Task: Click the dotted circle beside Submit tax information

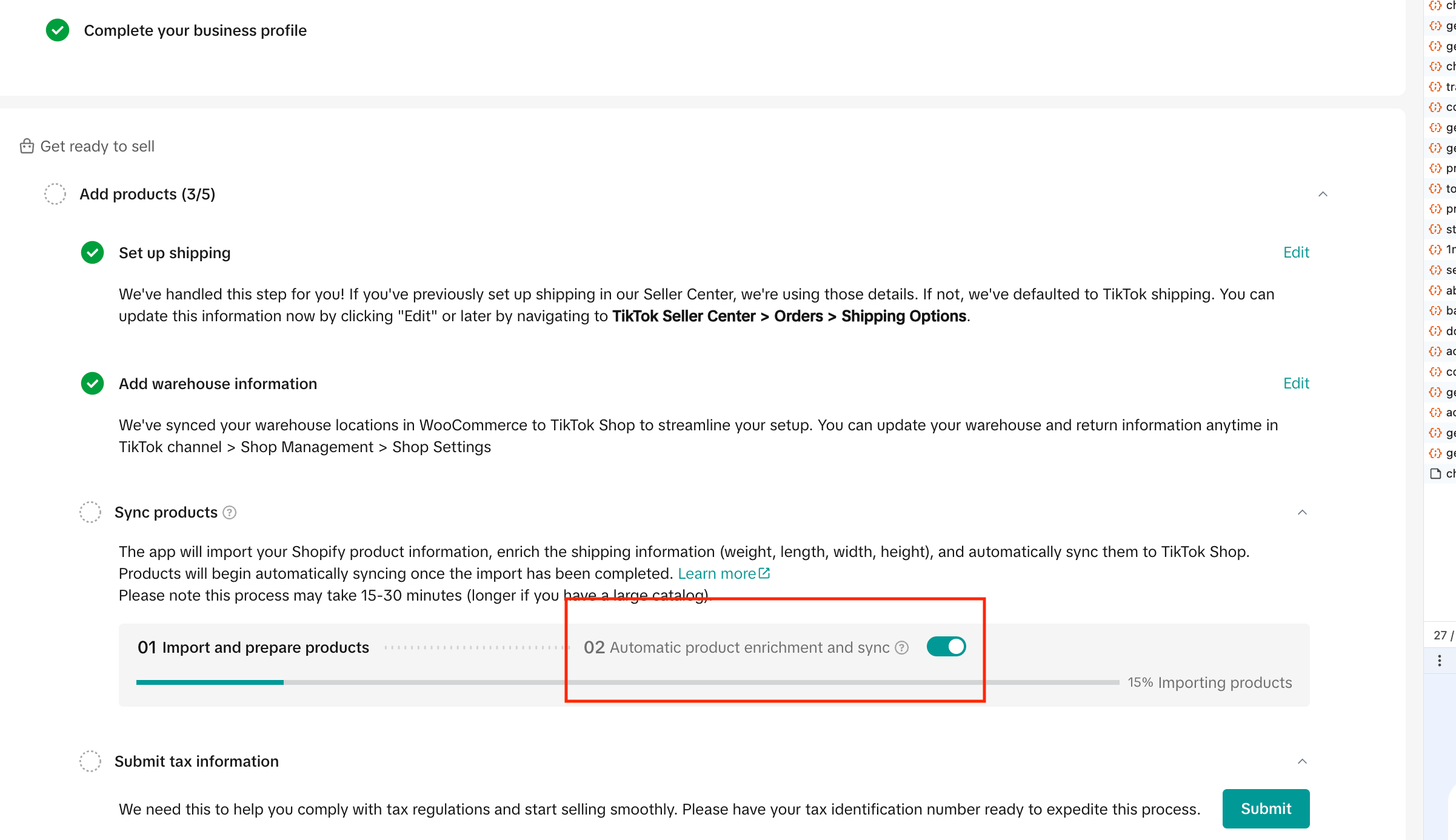Action: pyautogui.click(x=90, y=761)
